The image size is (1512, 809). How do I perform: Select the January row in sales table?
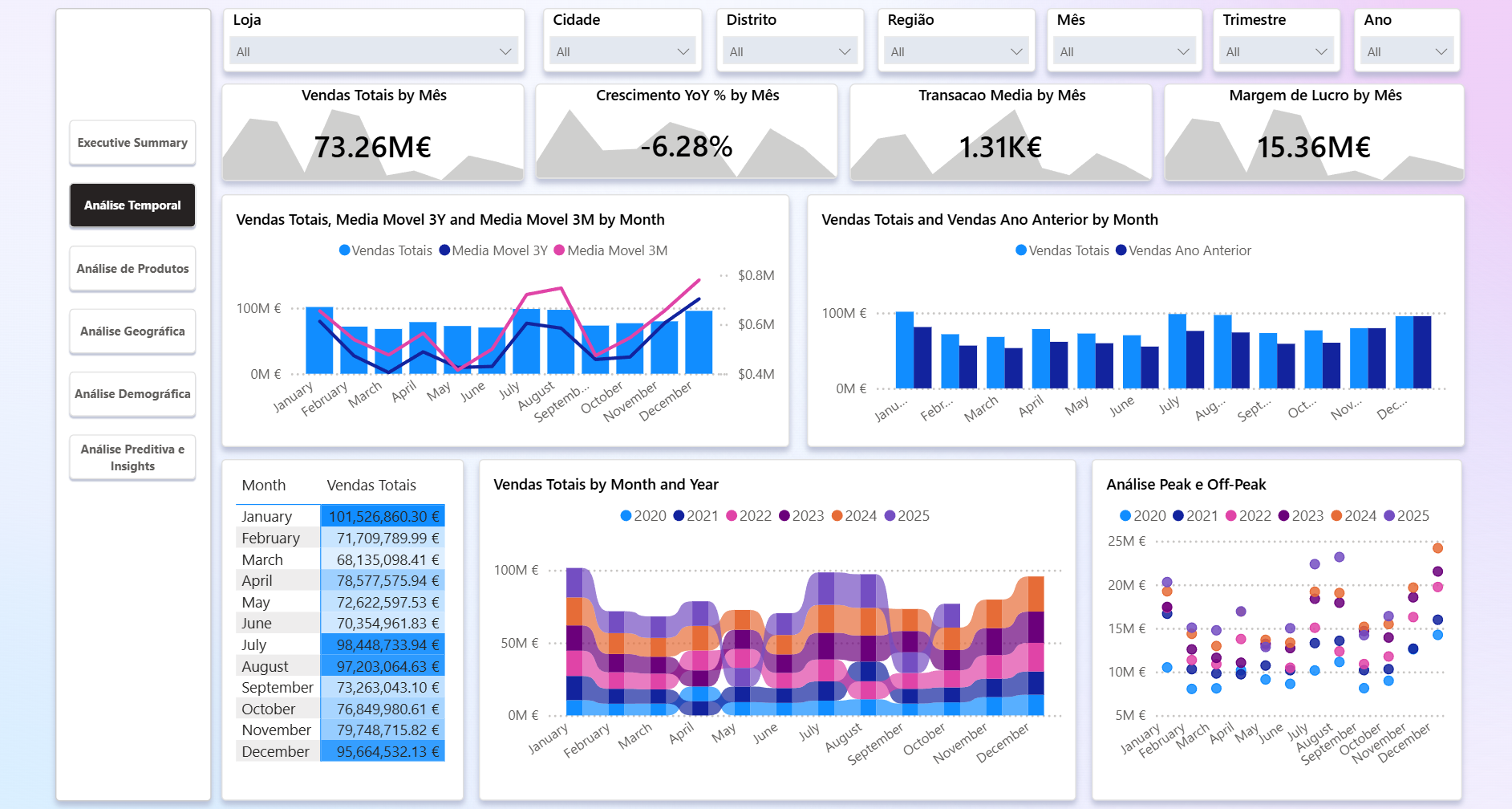[267, 517]
